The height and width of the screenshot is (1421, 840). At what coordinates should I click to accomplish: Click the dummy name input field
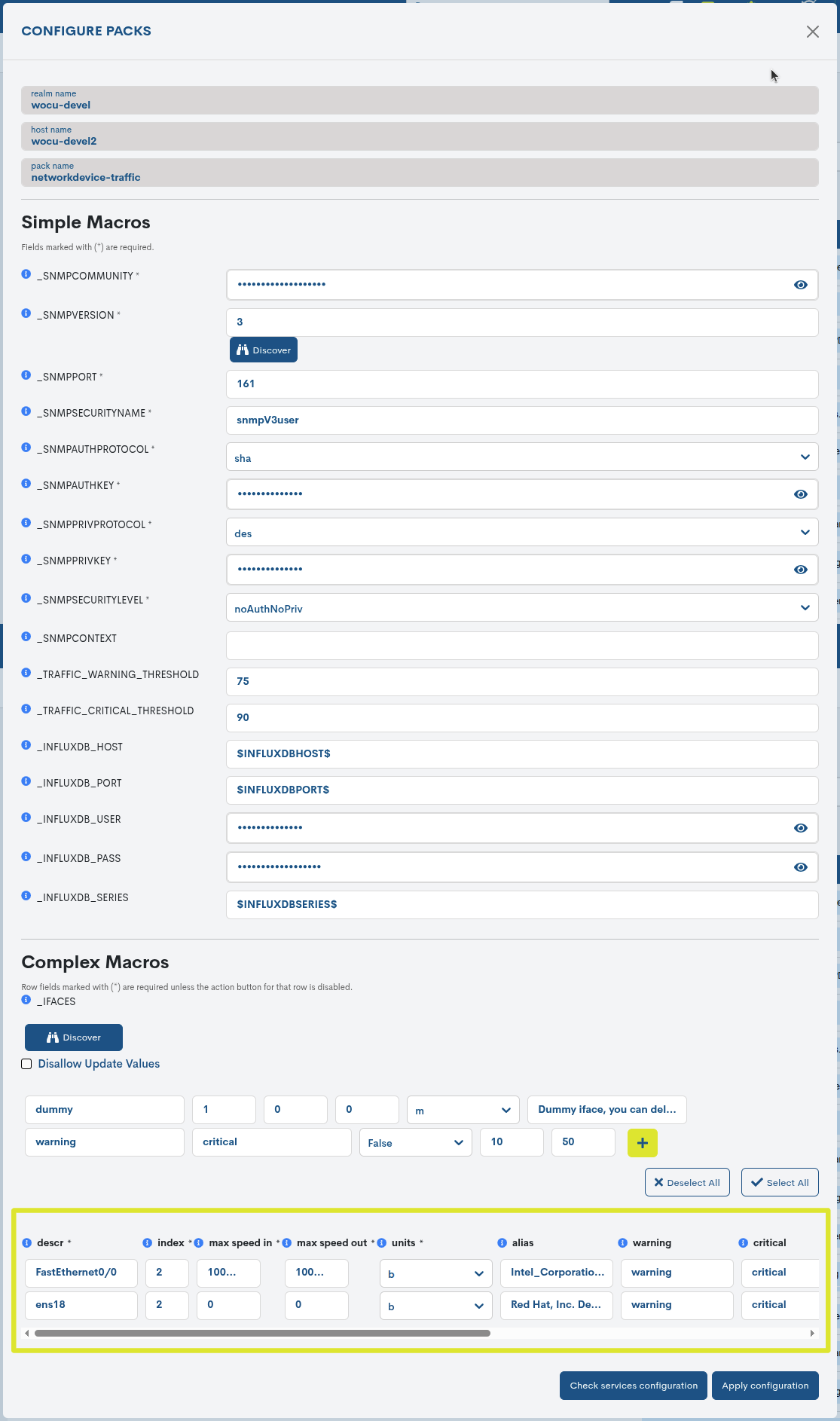[x=105, y=1110]
